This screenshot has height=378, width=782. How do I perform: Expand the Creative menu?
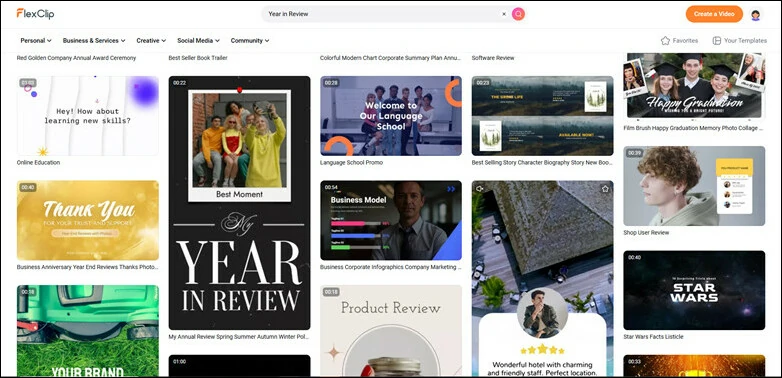click(x=151, y=40)
